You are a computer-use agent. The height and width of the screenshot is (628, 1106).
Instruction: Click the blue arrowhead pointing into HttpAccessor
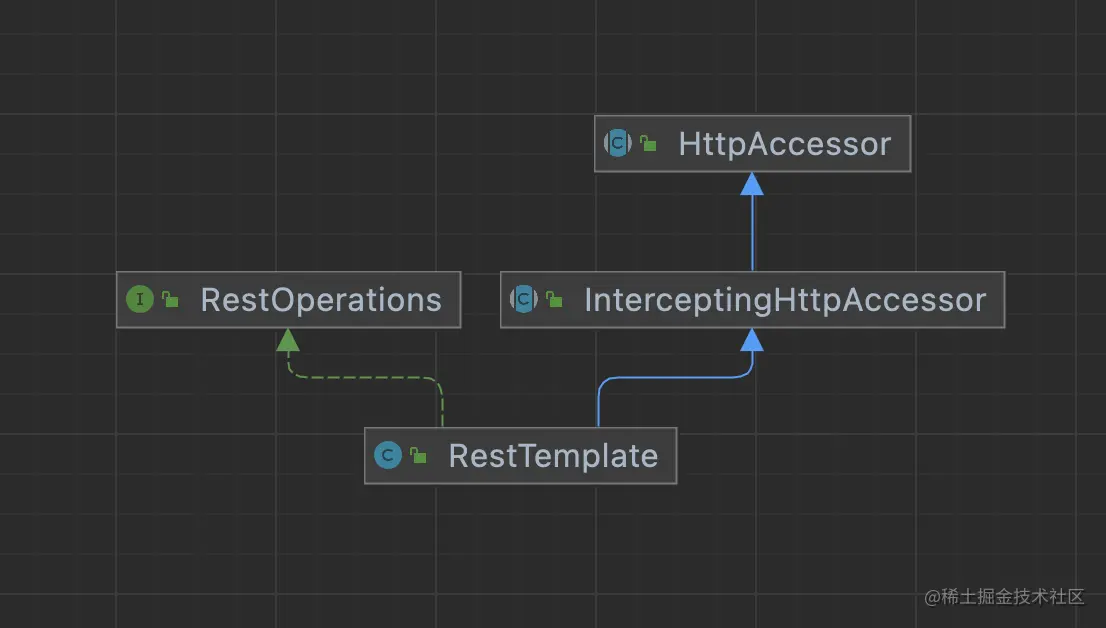[752, 184]
